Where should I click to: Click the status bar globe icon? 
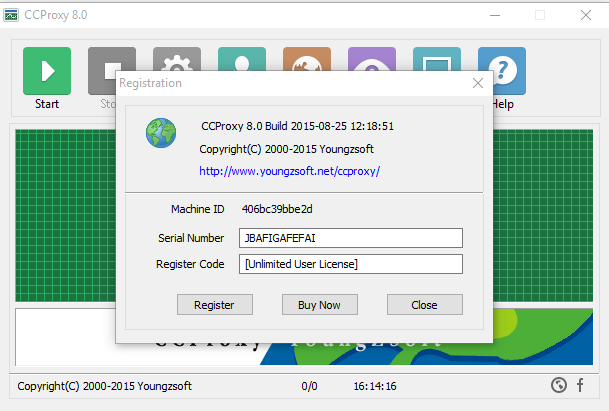(x=559, y=385)
